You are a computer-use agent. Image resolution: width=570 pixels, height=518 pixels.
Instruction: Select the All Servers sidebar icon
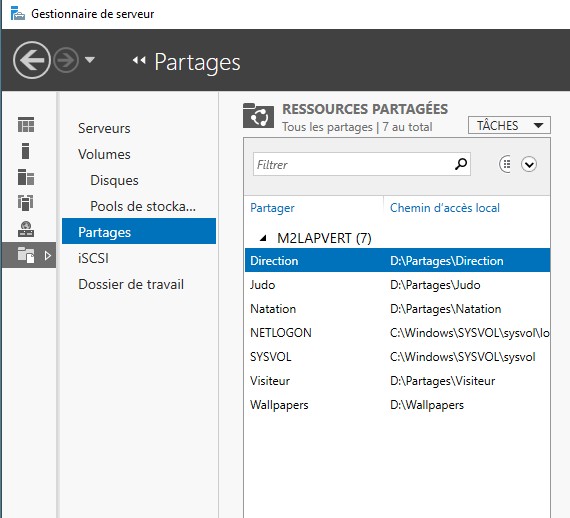pyautogui.click(x=26, y=177)
